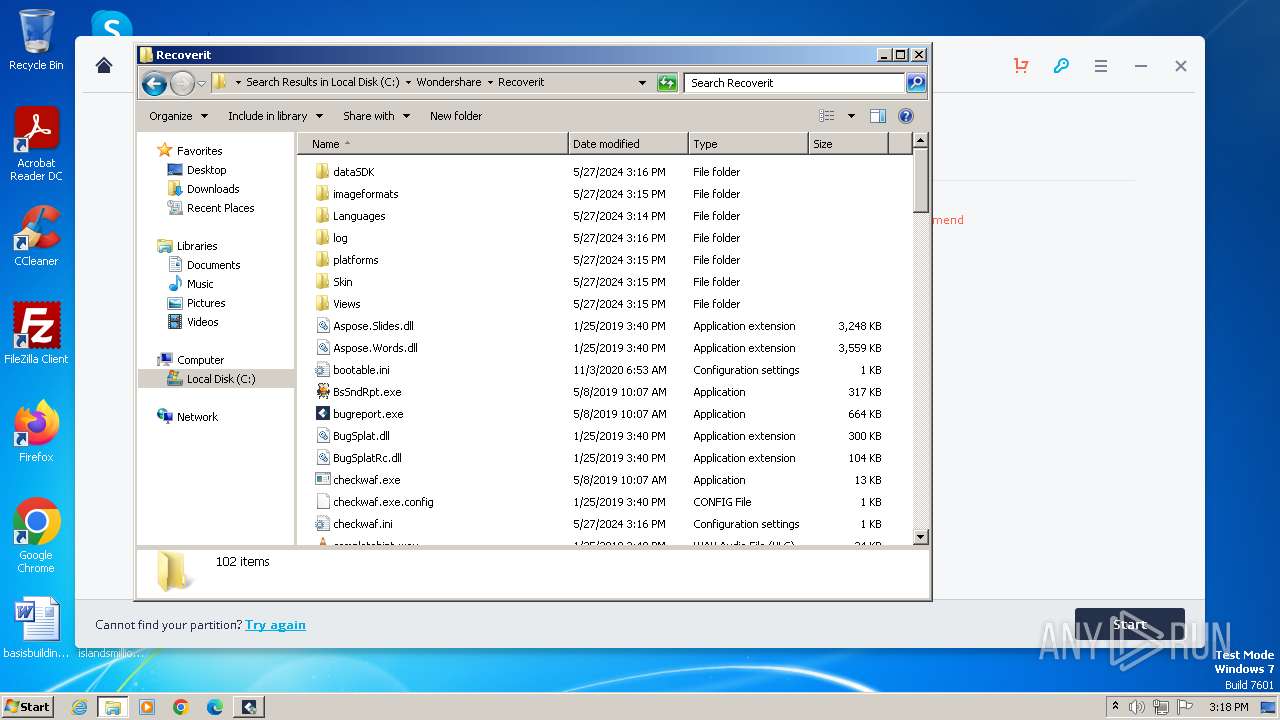1280x720 pixels.
Task: Sort by Type column header
Action: (x=748, y=144)
